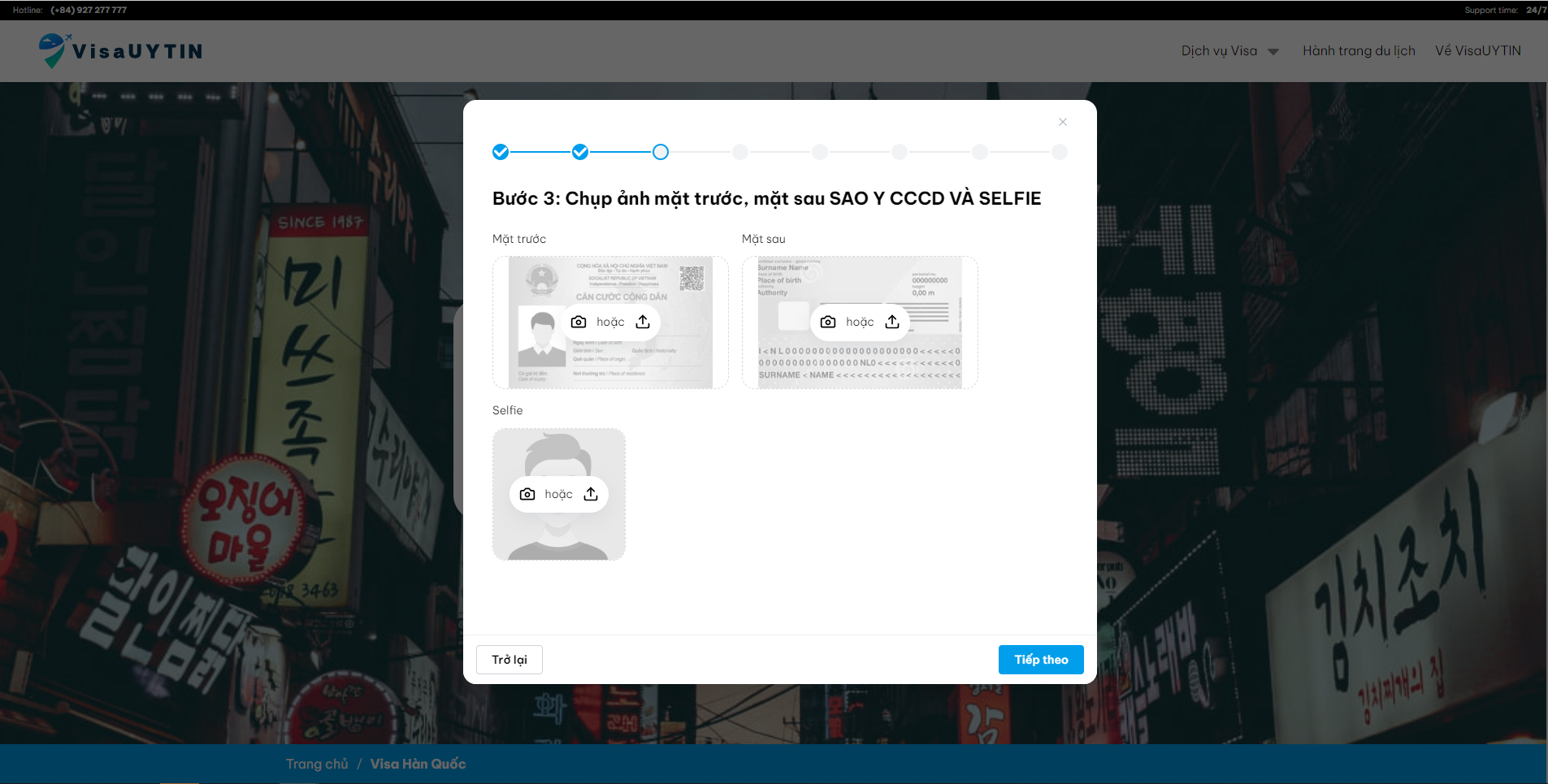
Task: Click the last step circle in progress bar
Action: pos(1060,152)
